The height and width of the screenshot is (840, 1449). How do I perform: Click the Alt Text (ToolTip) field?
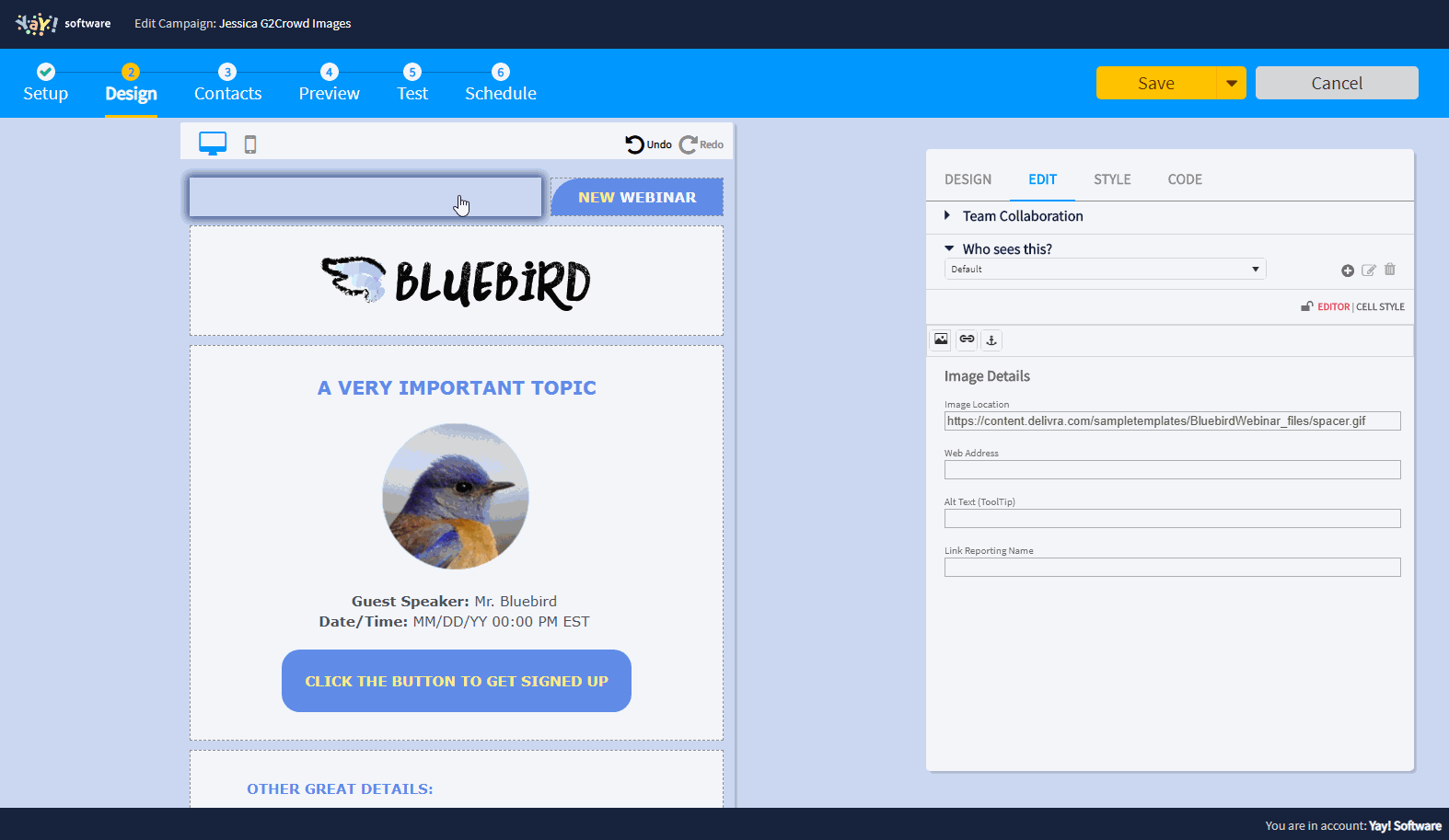click(x=1172, y=519)
